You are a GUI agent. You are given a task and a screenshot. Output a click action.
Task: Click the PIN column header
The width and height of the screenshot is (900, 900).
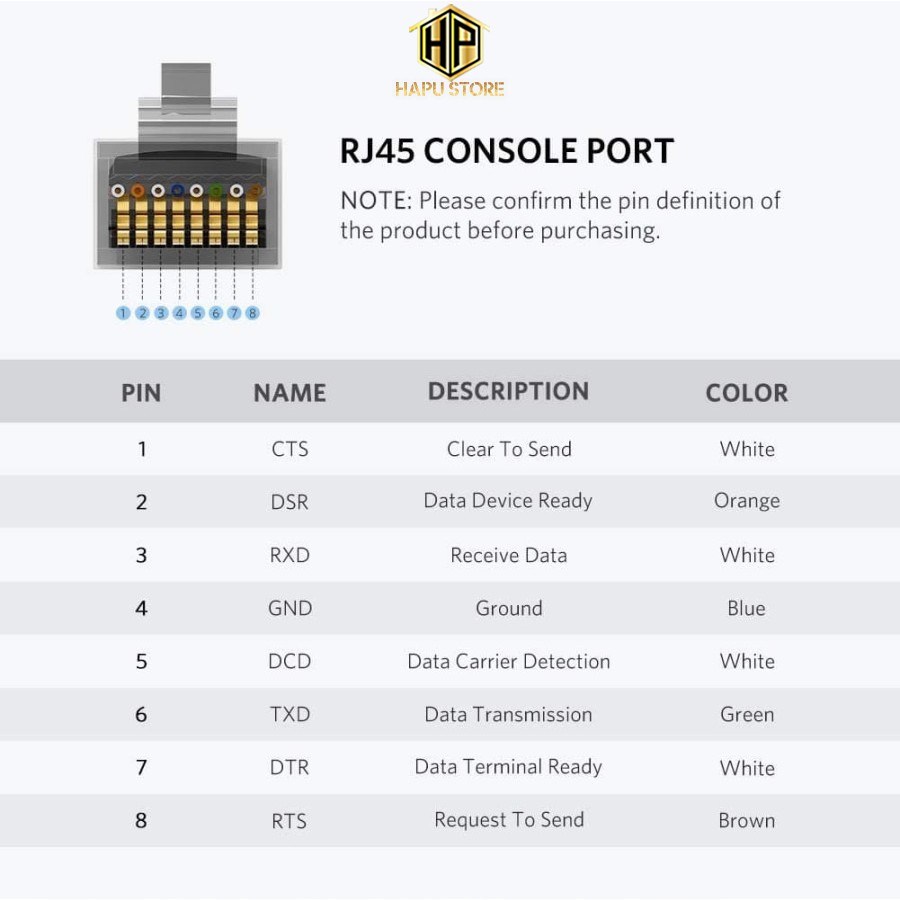tap(141, 393)
